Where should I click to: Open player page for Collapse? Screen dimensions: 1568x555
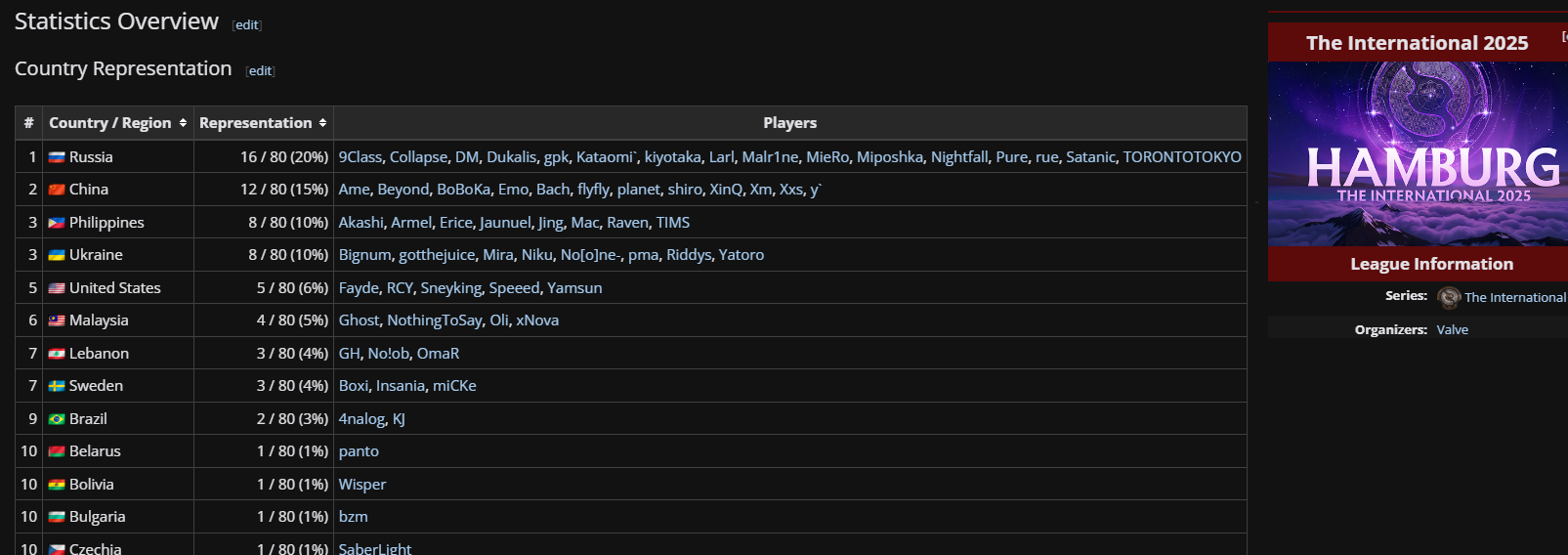(x=418, y=157)
